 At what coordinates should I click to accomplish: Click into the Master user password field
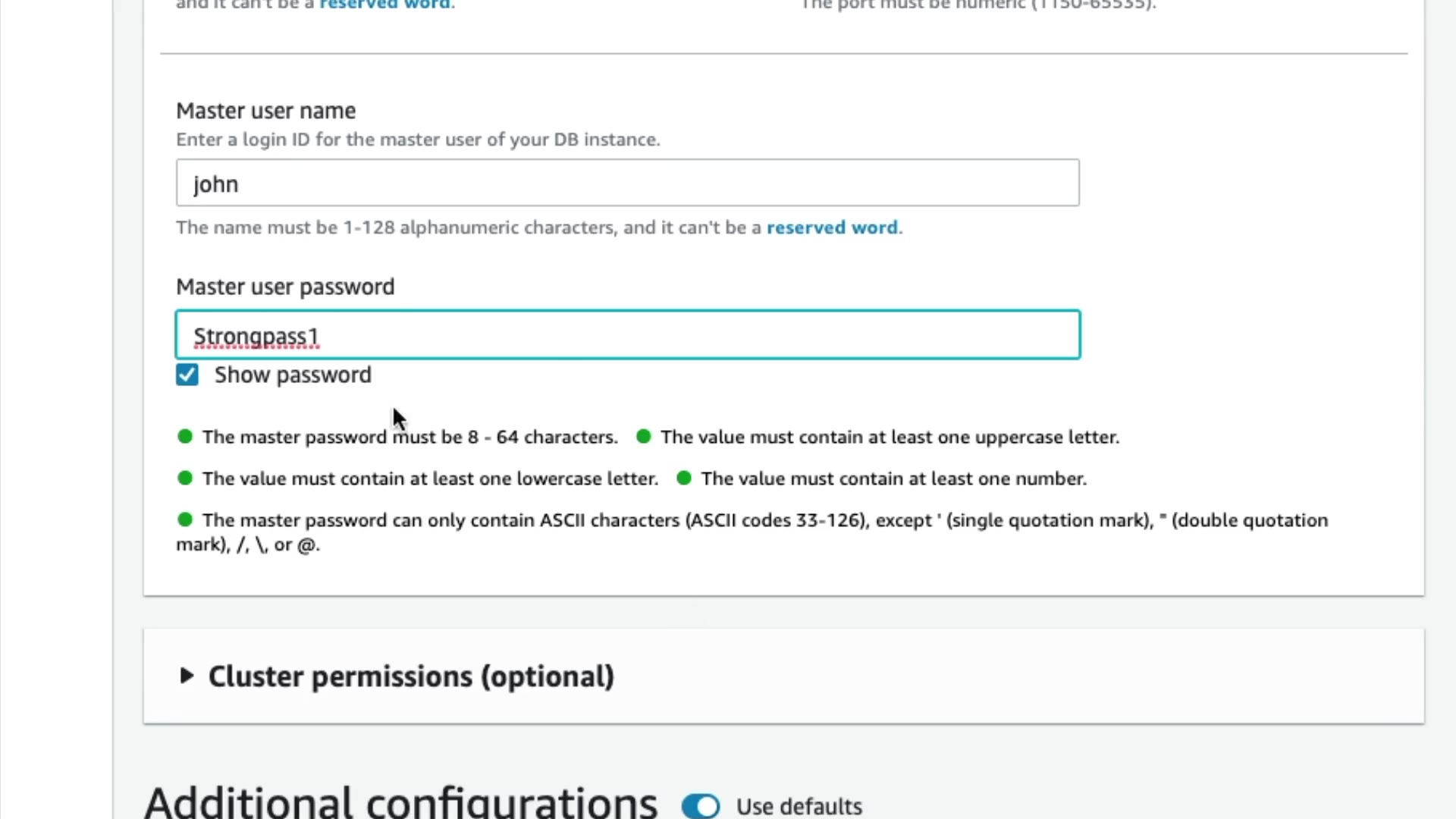click(x=627, y=334)
